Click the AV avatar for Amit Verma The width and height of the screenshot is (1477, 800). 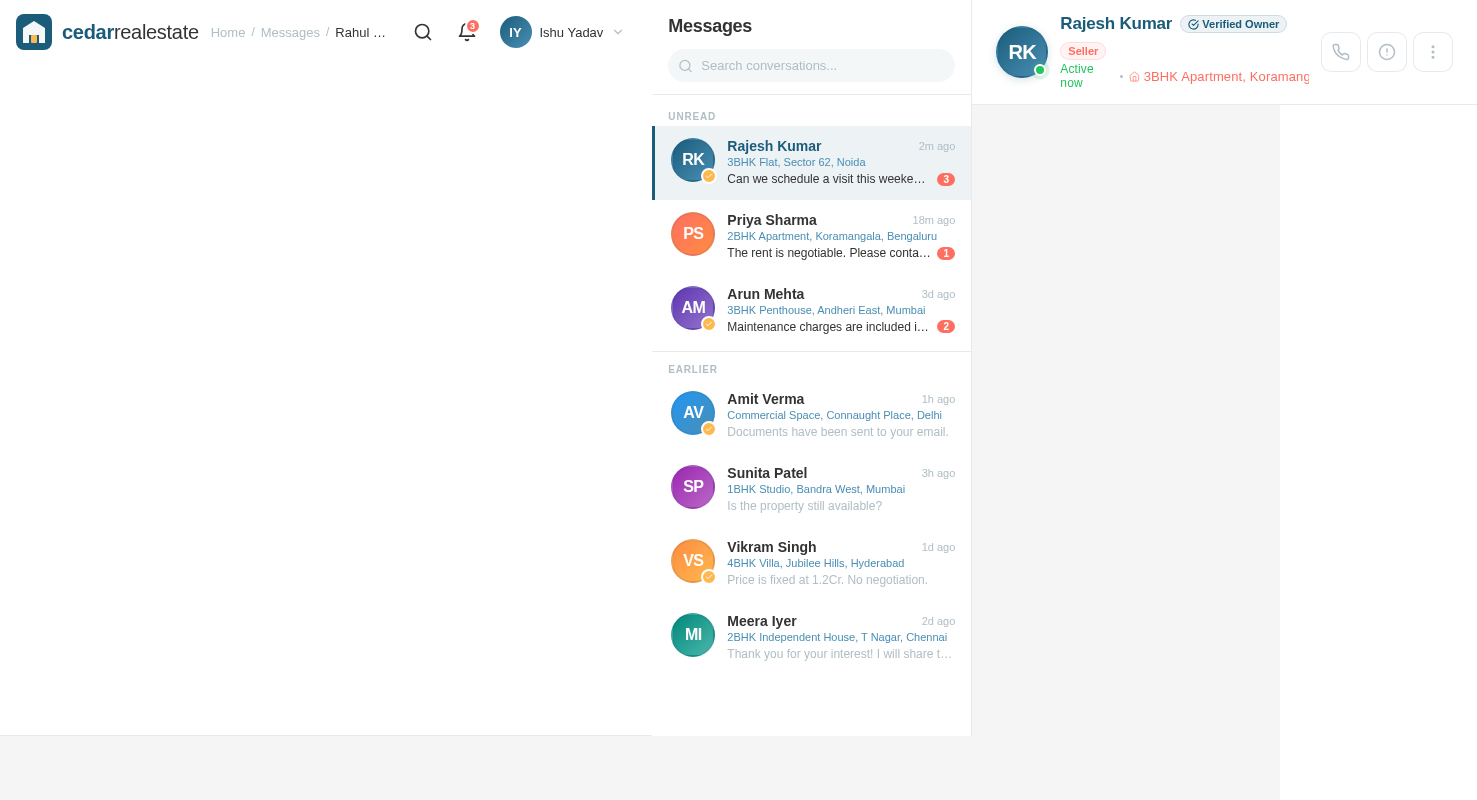pyautogui.click(x=693, y=413)
